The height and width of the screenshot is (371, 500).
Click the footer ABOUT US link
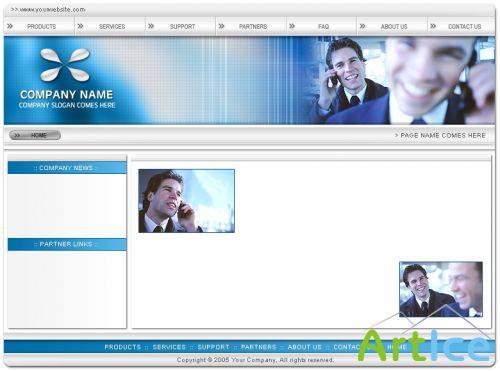tap(305, 347)
